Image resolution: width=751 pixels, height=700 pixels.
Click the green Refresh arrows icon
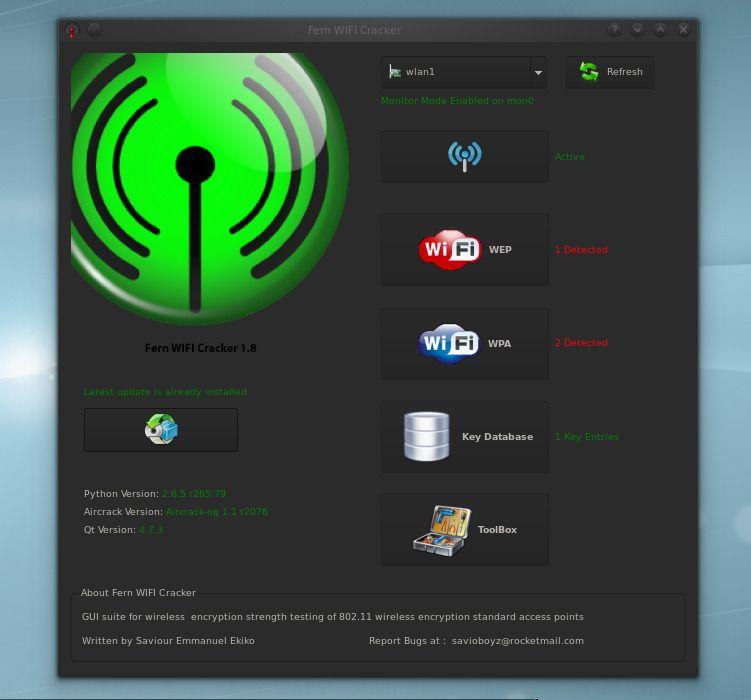pos(589,72)
